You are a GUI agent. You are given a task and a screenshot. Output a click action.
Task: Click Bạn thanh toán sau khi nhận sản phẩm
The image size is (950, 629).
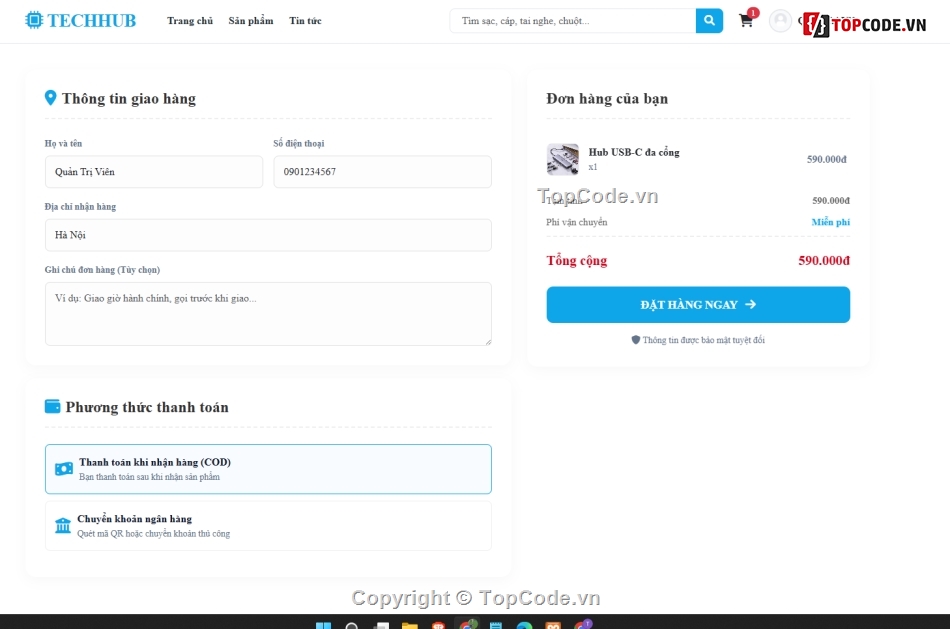pyautogui.click(x=149, y=477)
